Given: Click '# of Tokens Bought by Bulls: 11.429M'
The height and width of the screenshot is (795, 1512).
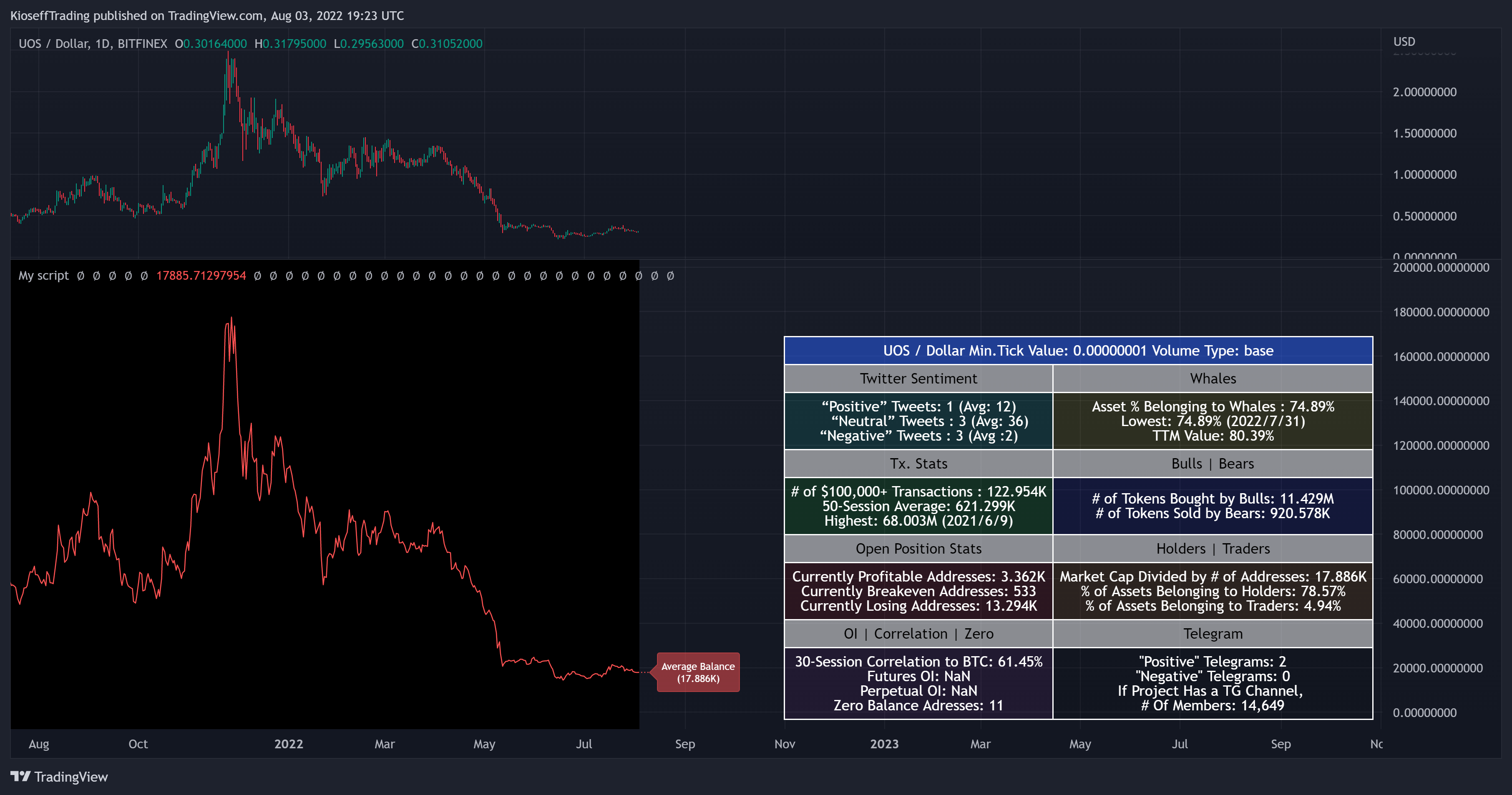Looking at the screenshot, I should click(1213, 499).
